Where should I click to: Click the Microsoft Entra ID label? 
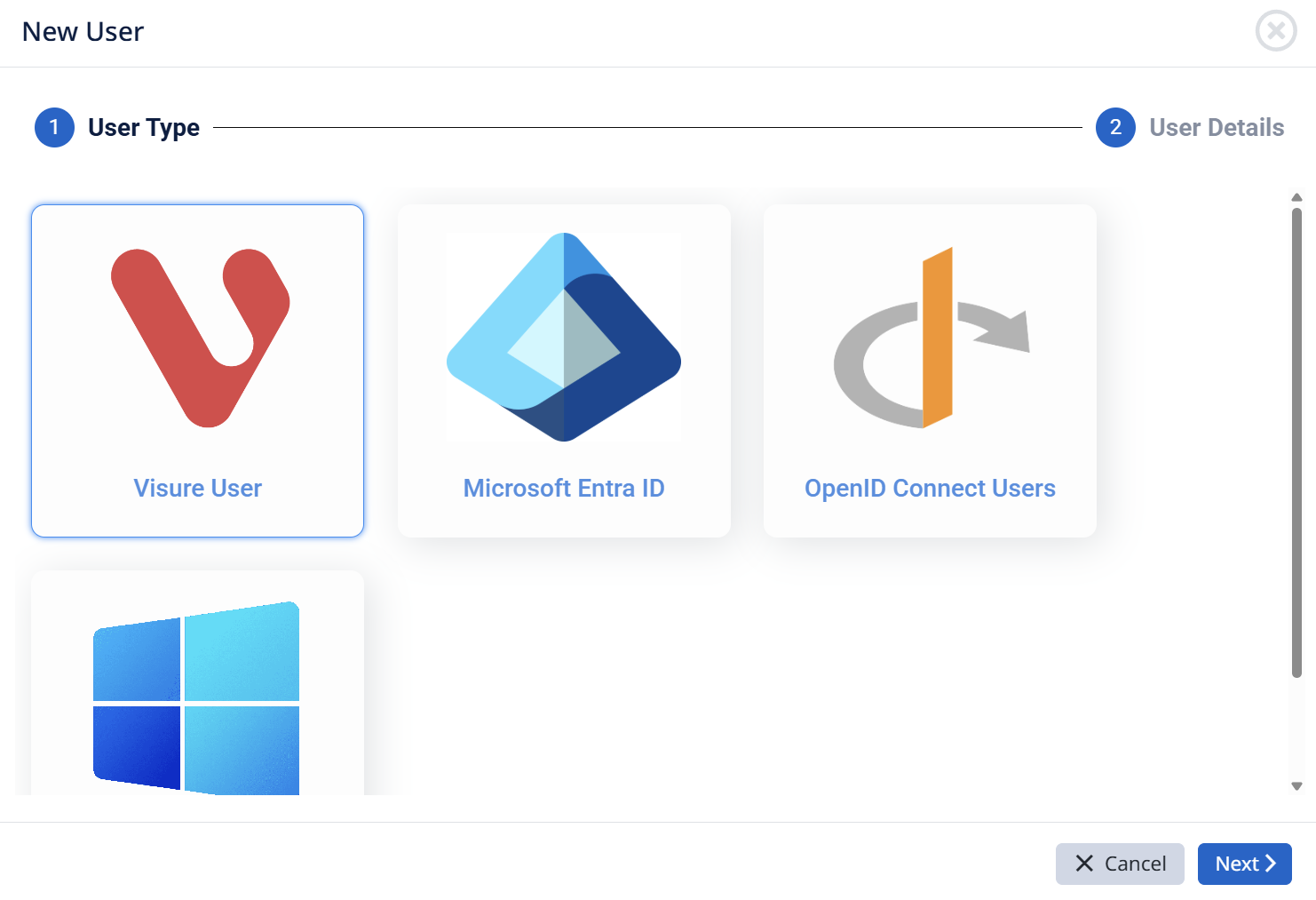(x=564, y=488)
